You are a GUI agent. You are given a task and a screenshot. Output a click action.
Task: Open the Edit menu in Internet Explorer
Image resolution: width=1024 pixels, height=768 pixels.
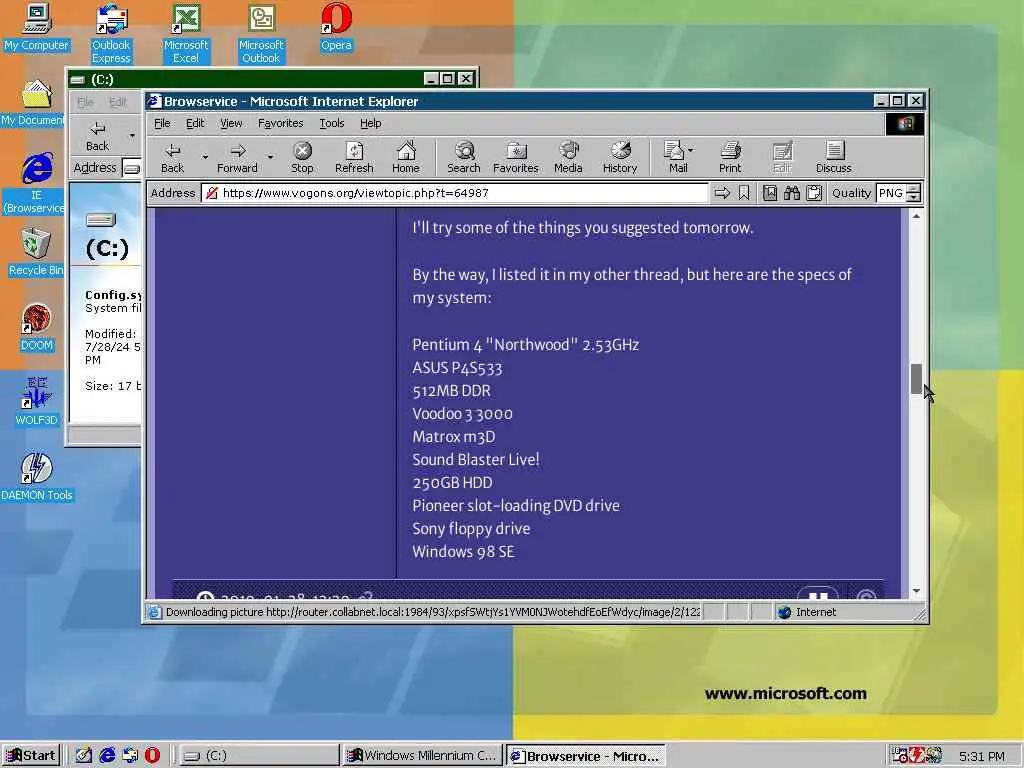195,123
